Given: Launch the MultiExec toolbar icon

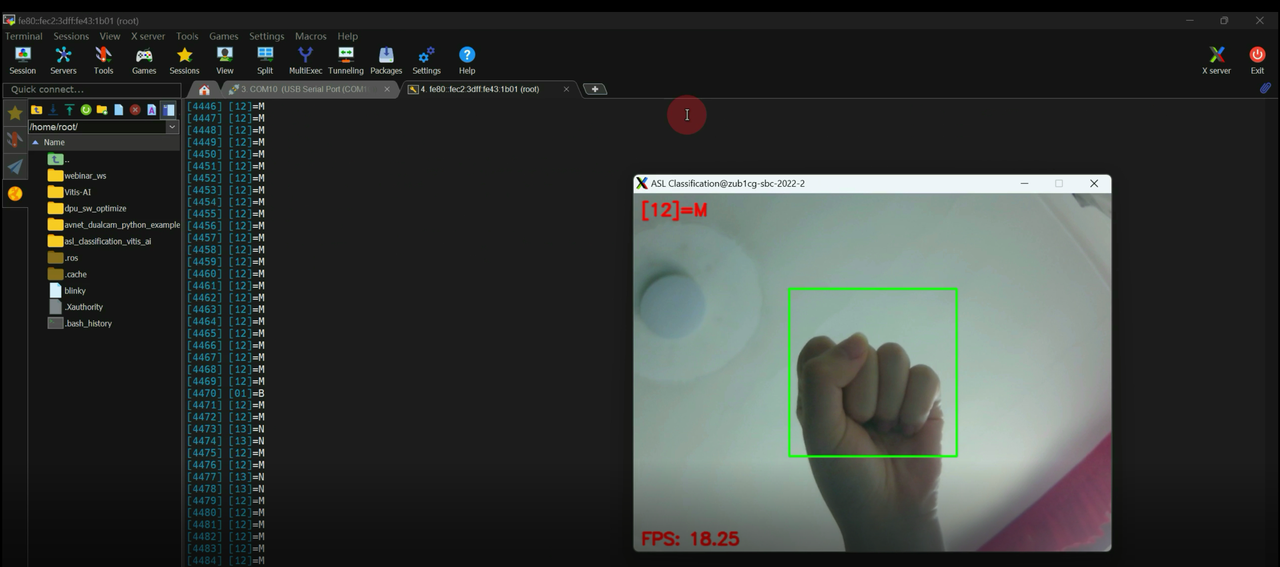Looking at the screenshot, I should (x=305, y=60).
